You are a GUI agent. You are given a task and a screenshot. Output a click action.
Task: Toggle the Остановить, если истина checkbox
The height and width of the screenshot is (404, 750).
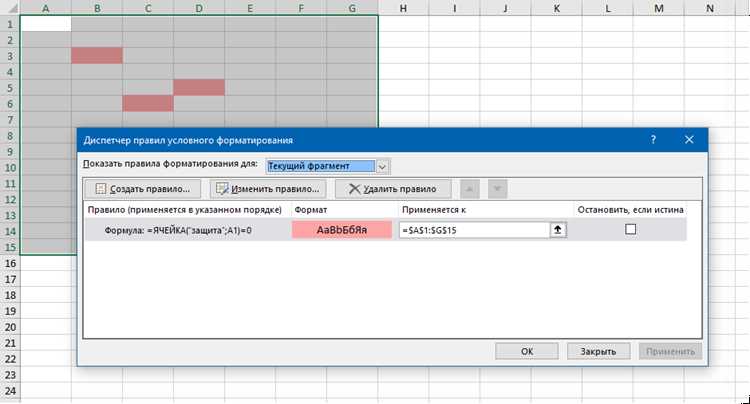(x=630, y=229)
